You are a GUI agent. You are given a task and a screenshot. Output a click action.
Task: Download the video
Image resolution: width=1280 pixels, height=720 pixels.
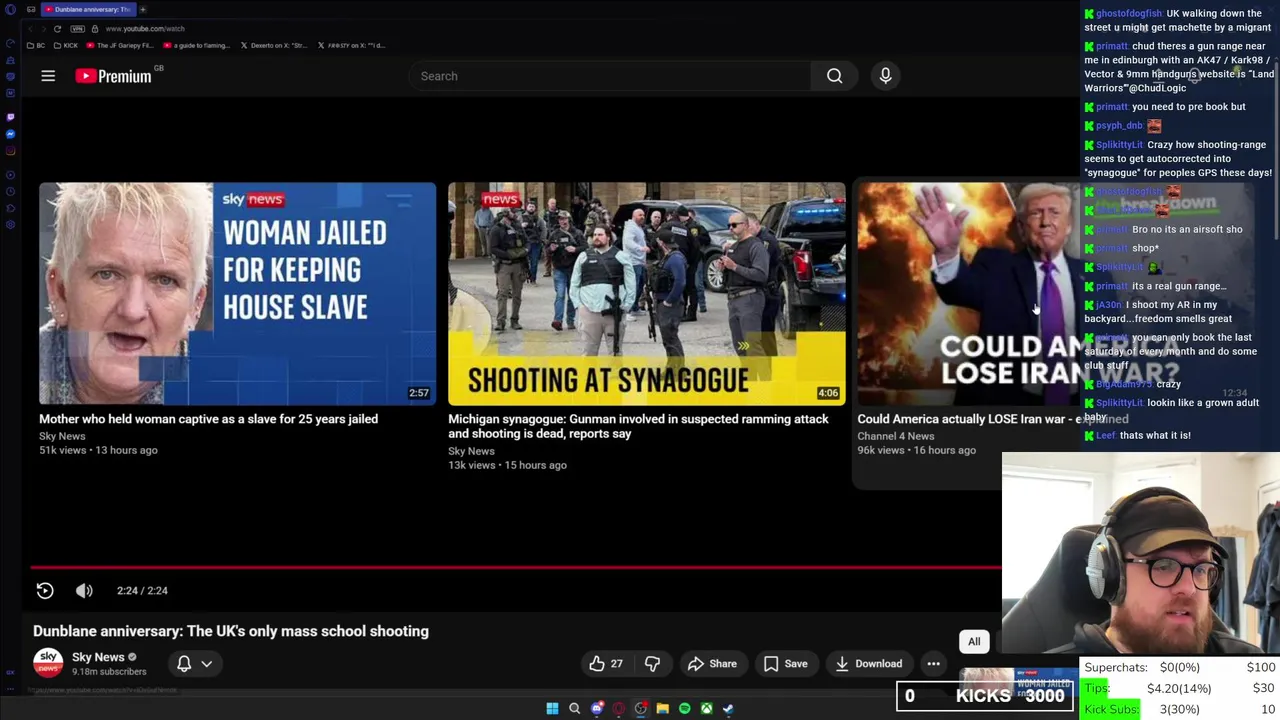coord(868,664)
